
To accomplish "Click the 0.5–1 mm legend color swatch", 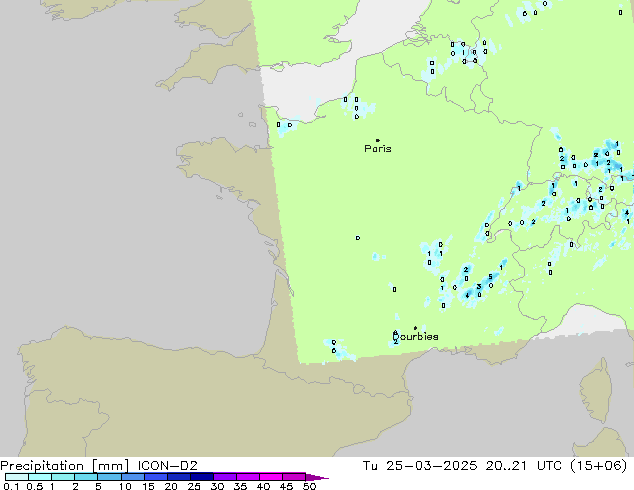I will (40, 477).
